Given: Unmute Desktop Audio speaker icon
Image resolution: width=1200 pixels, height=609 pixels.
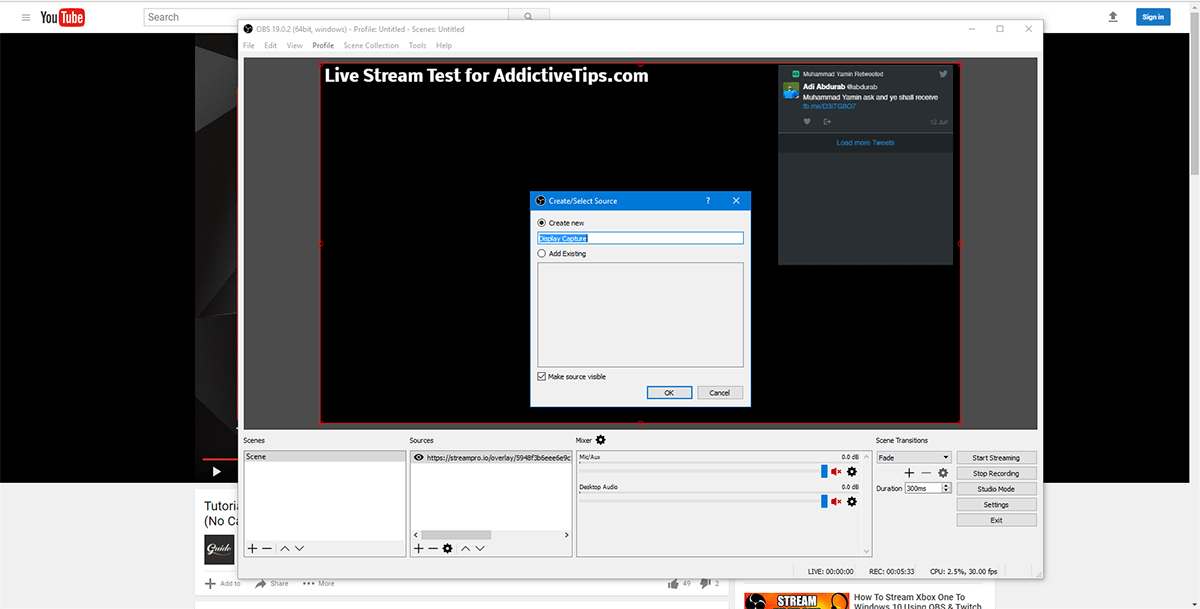Looking at the screenshot, I should pos(836,501).
